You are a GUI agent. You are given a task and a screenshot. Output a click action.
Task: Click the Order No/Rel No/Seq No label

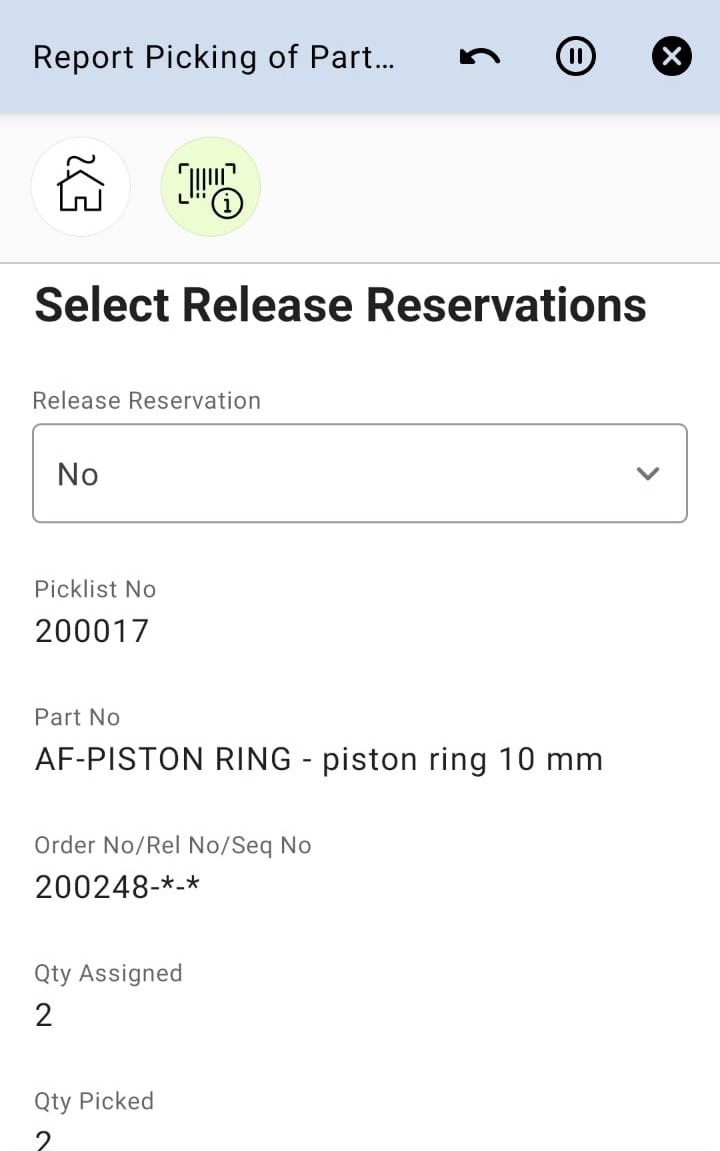coord(173,845)
